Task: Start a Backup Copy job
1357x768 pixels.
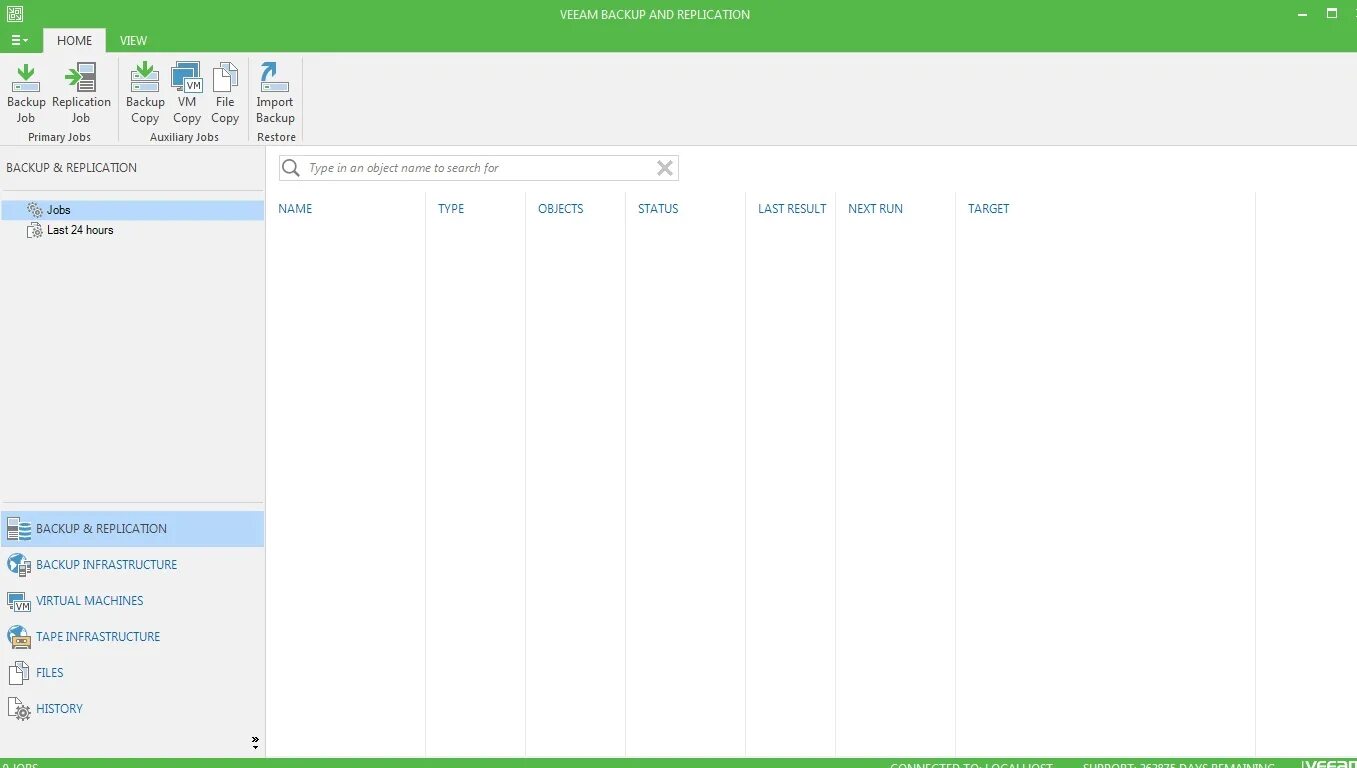Action: pos(145,93)
